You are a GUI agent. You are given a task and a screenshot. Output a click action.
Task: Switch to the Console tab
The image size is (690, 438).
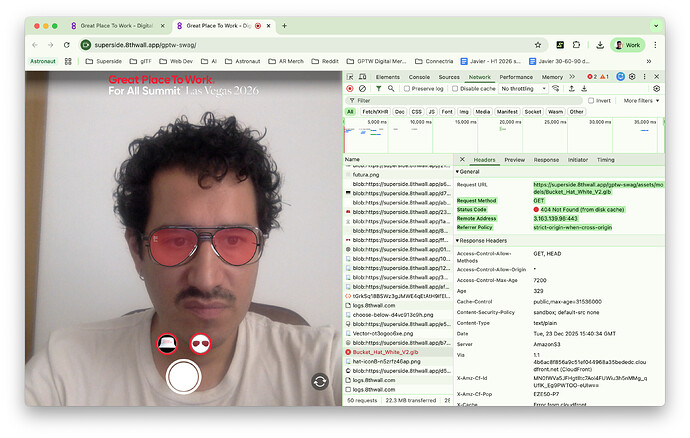(419, 77)
